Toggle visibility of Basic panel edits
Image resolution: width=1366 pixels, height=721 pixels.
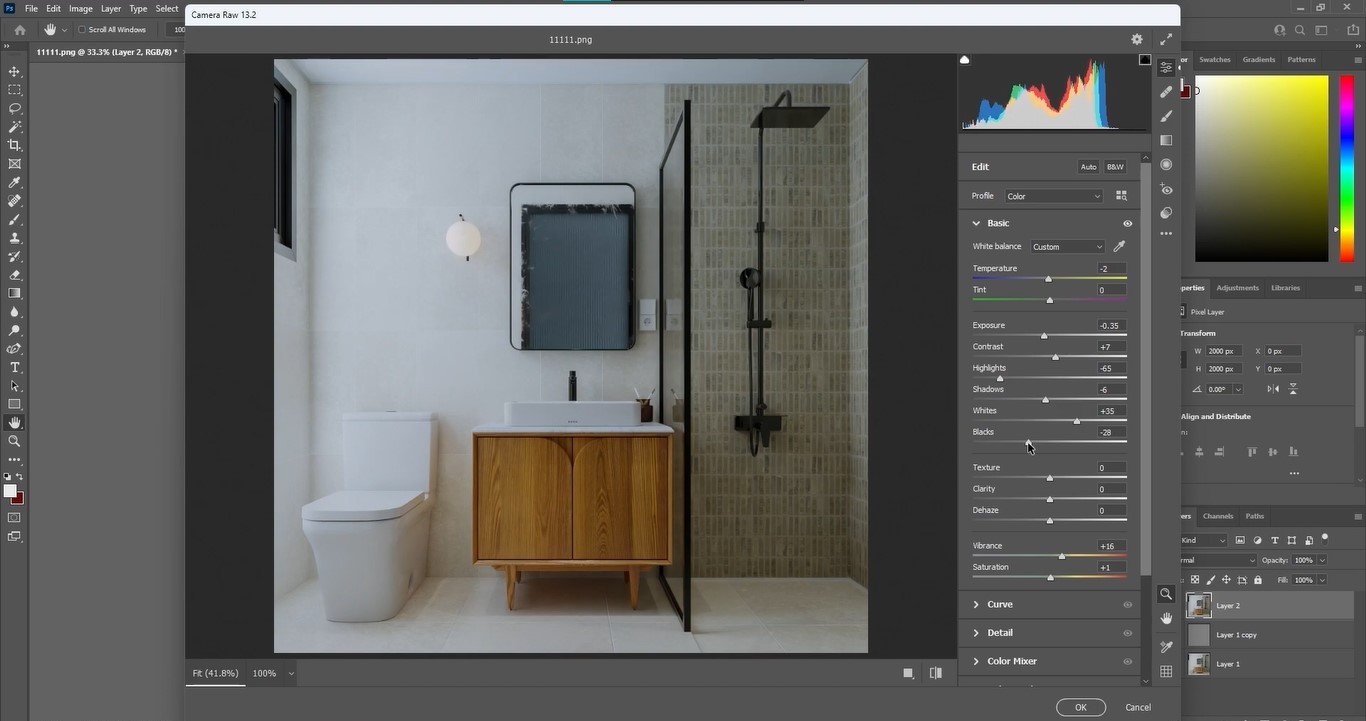1127,223
